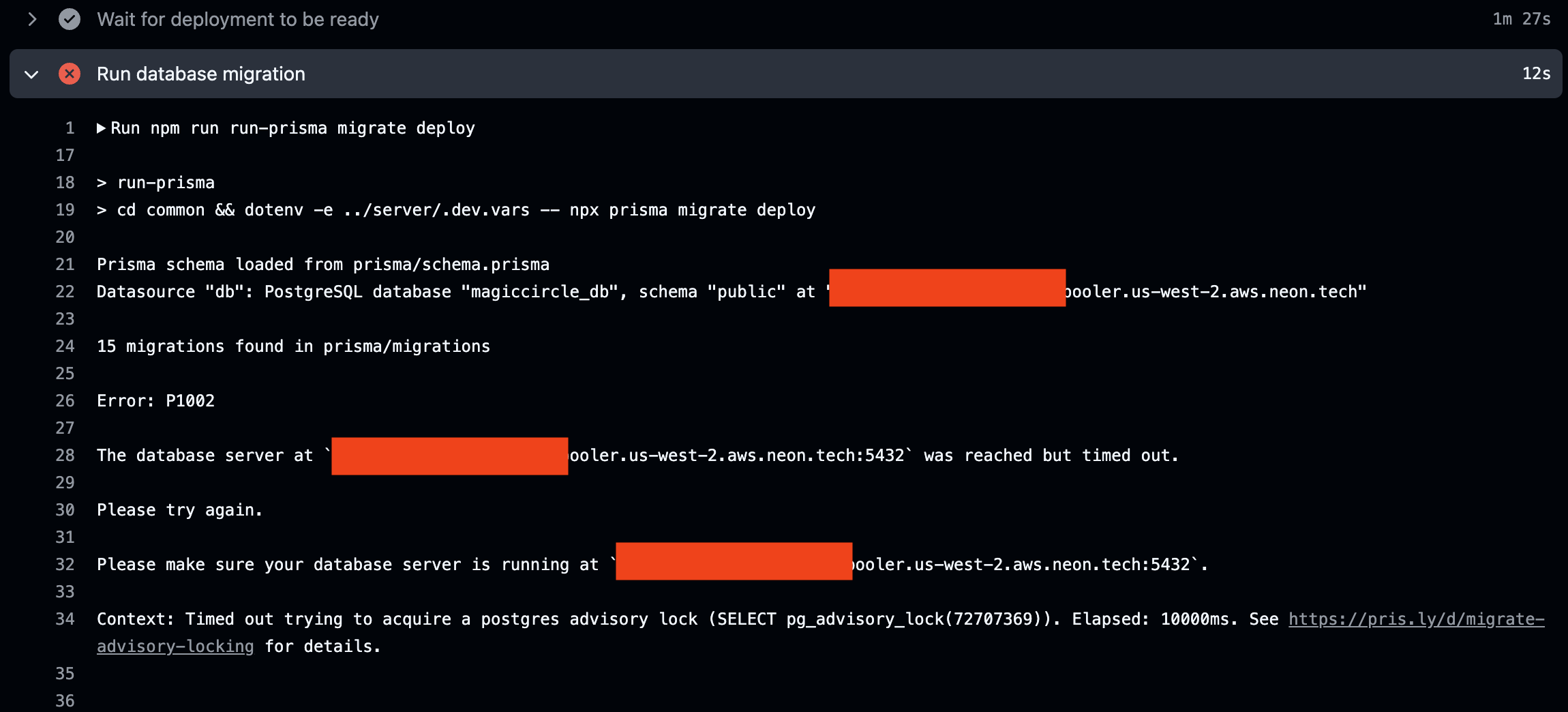Click line number 28 for the timed-out message
1568x712 pixels.
tap(65, 456)
